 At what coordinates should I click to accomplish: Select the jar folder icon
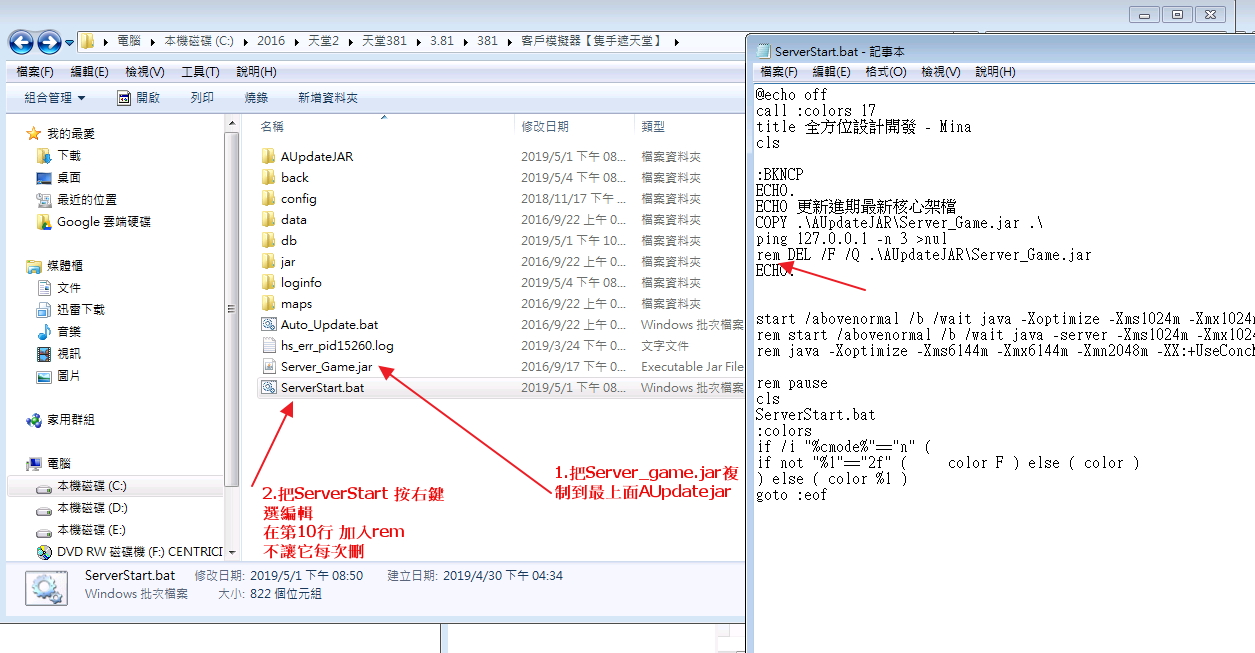(x=268, y=262)
